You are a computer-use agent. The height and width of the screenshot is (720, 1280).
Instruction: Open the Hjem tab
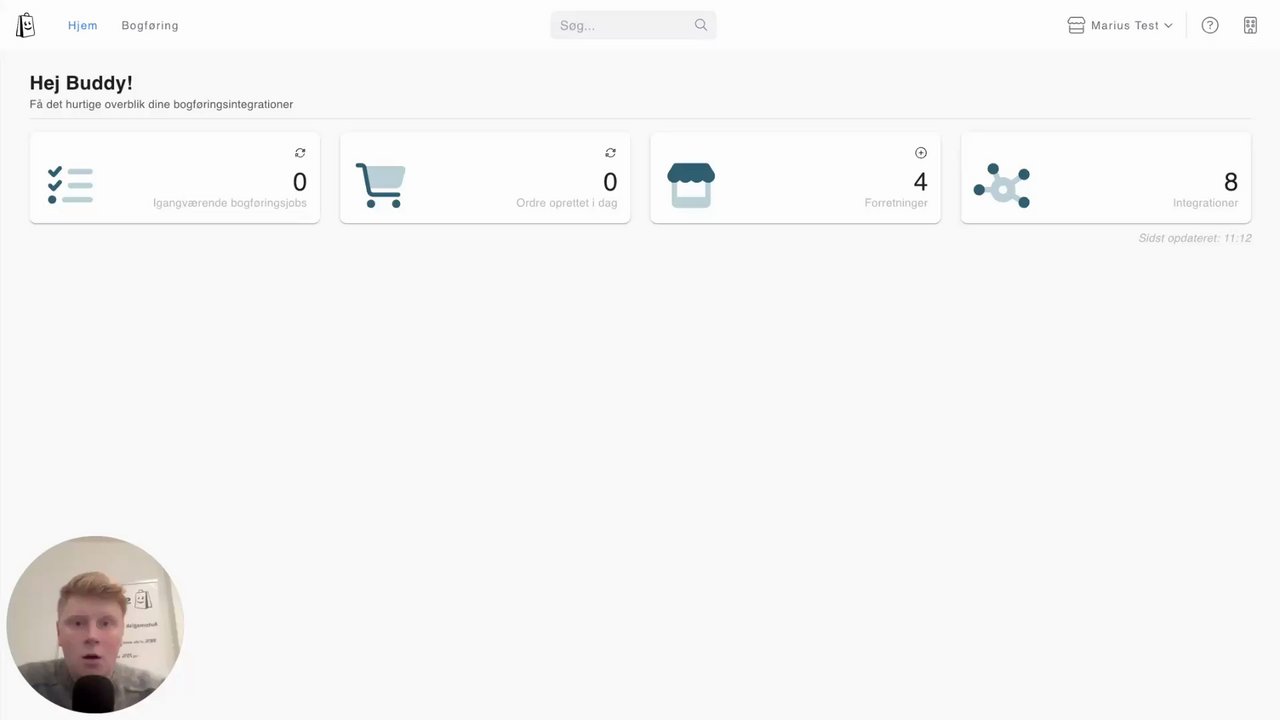click(83, 25)
